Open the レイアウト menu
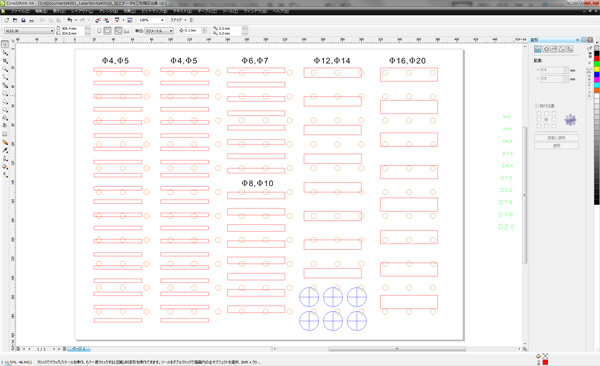Image resolution: width=600 pixels, height=366 pixels. tap(82, 11)
